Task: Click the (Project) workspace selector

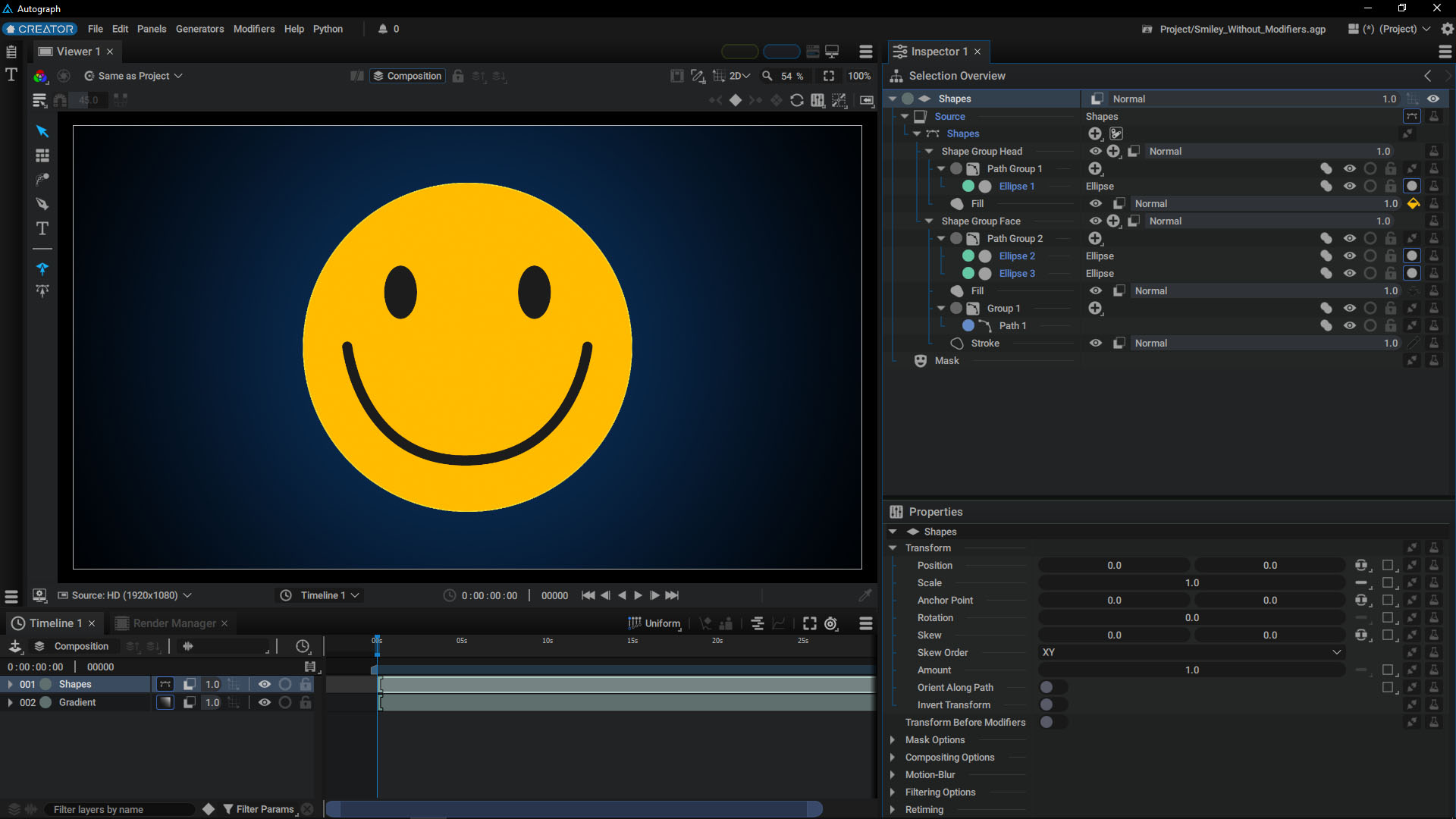Action: click(1389, 29)
